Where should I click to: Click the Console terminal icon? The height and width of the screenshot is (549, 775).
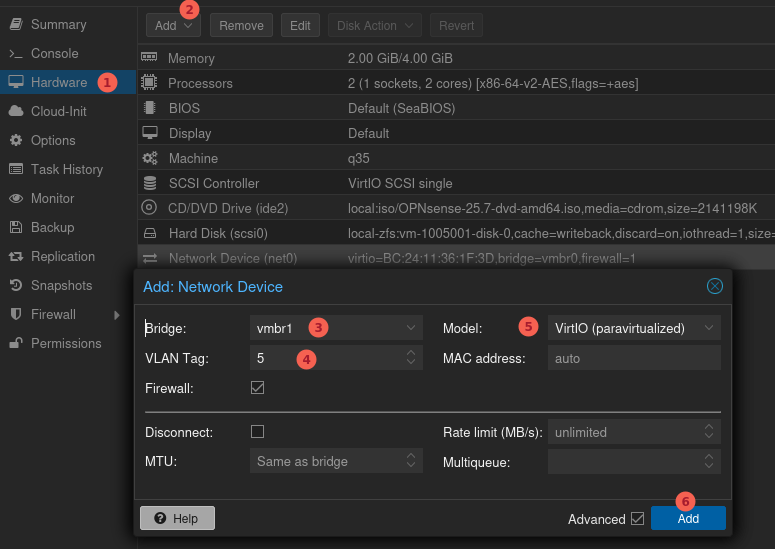tap(15, 53)
